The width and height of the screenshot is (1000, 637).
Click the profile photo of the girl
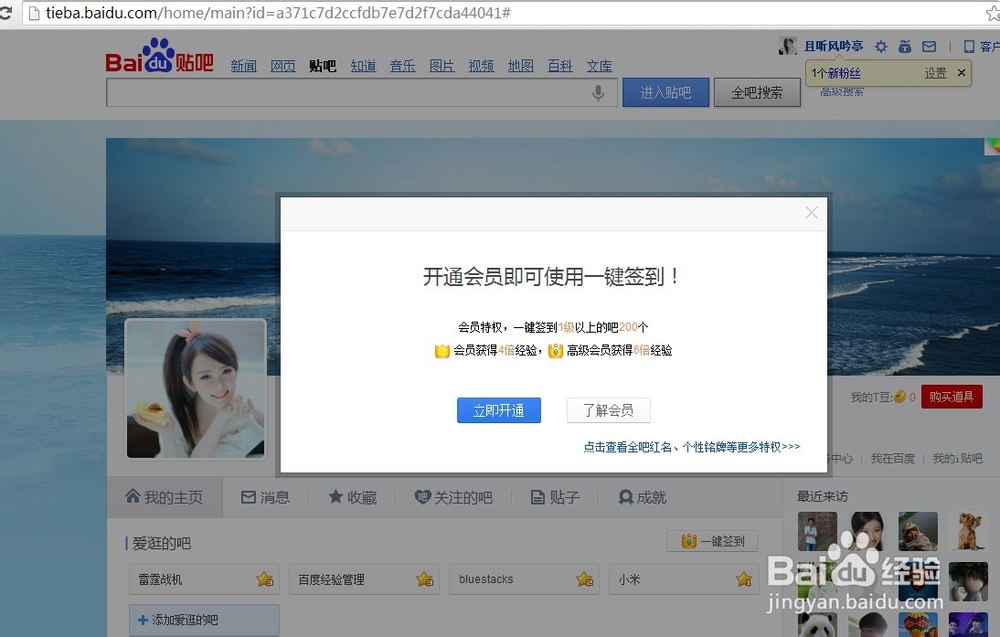pyautogui.click(x=196, y=389)
